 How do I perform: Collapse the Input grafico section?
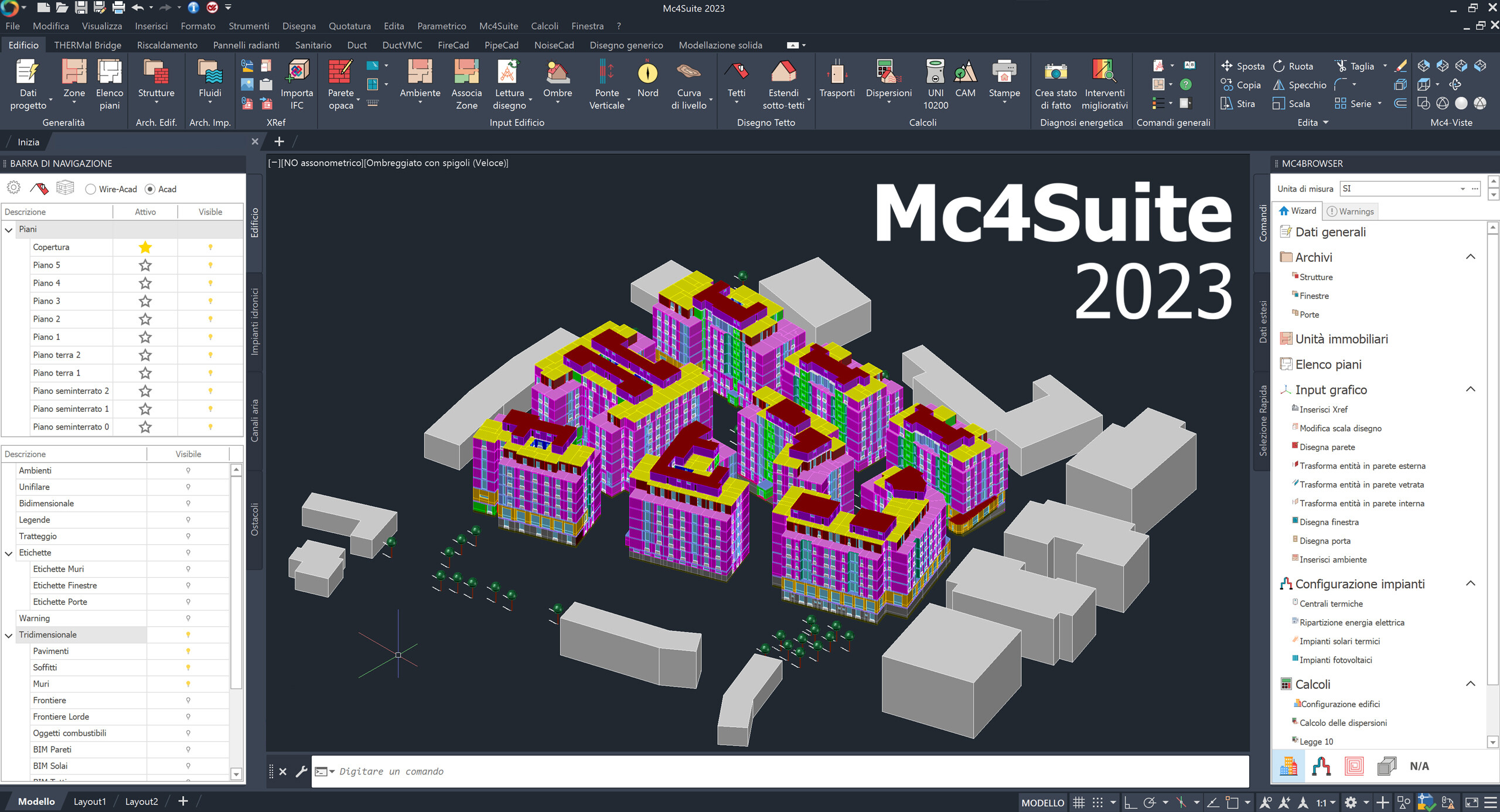[1470, 390]
